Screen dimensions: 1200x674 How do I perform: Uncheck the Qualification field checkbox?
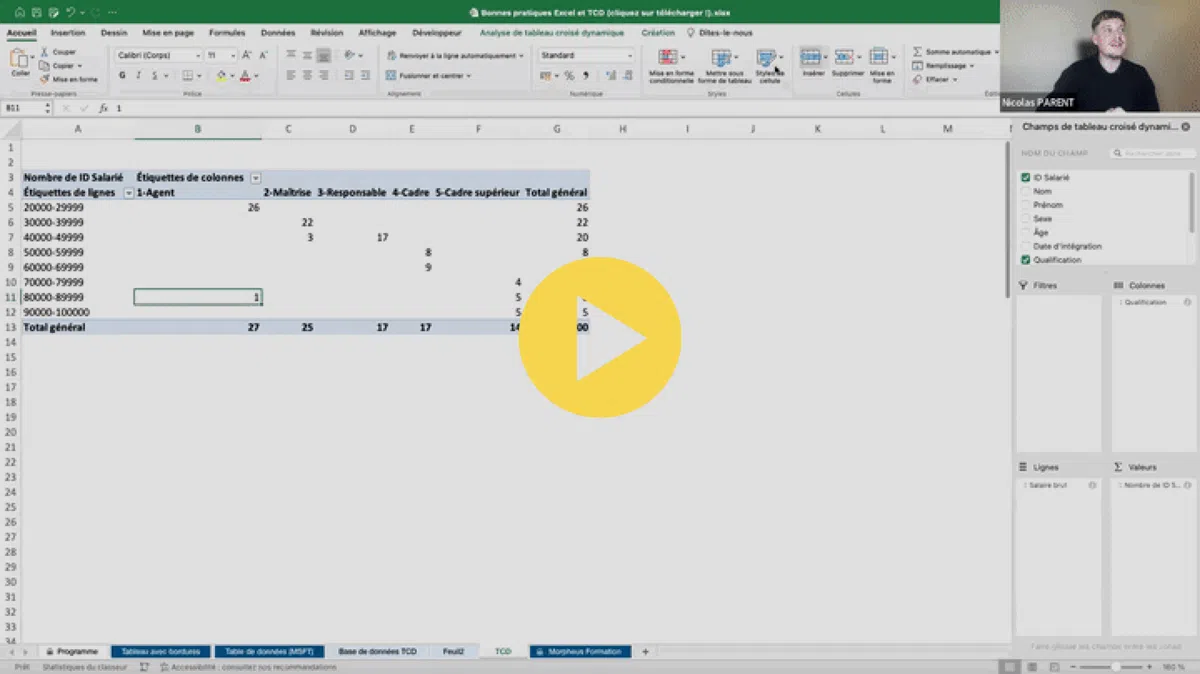(1025, 260)
